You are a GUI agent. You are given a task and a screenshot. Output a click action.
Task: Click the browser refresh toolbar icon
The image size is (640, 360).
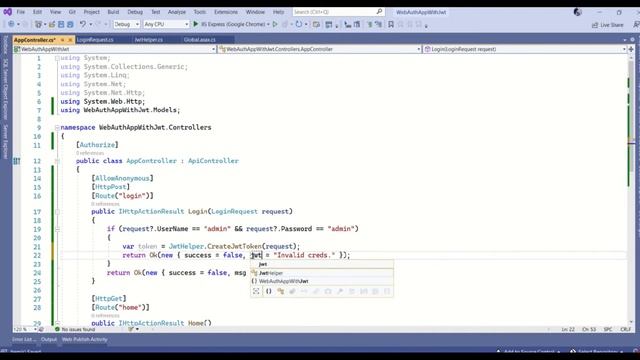pyautogui.click(x=299, y=24)
